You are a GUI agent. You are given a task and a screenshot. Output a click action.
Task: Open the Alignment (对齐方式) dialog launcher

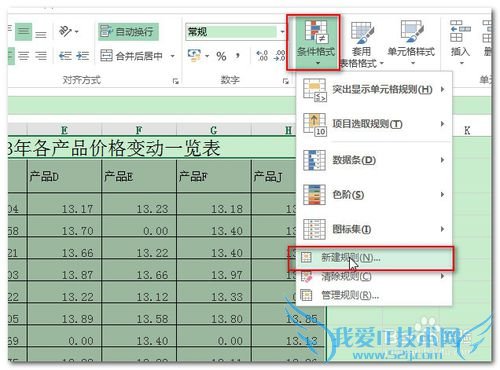point(176,81)
